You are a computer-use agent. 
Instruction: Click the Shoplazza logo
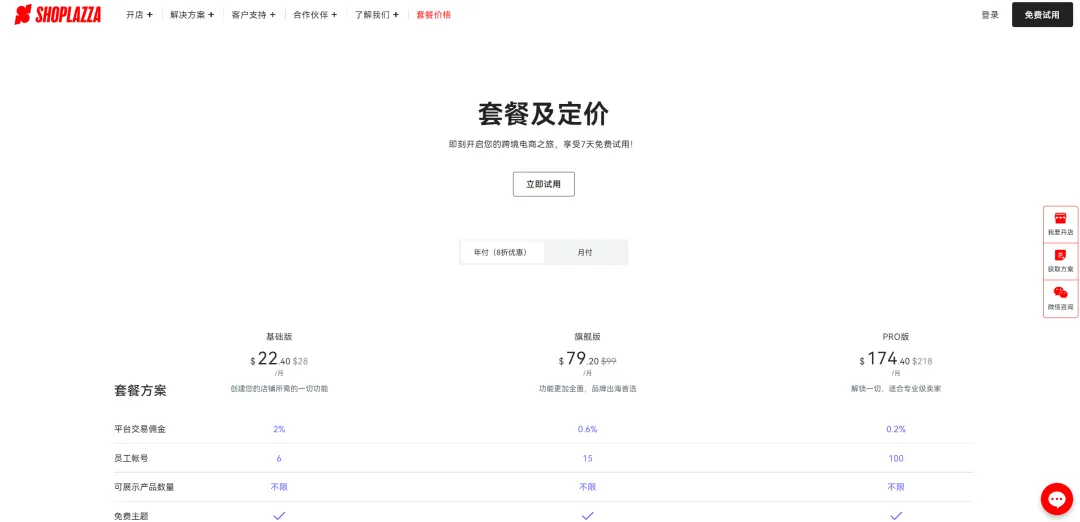(58, 15)
